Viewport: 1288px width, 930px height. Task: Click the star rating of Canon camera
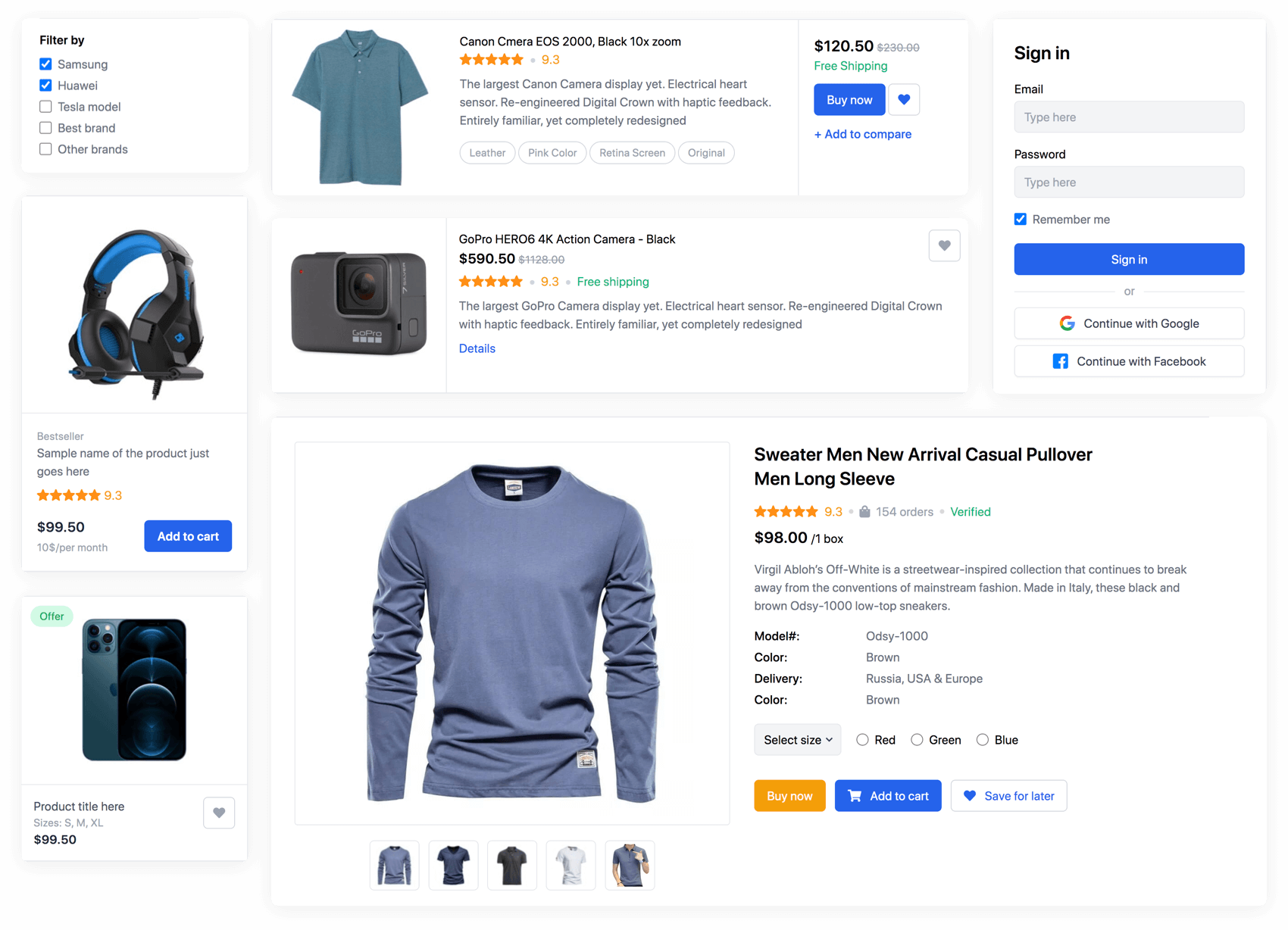pos(491,60)
